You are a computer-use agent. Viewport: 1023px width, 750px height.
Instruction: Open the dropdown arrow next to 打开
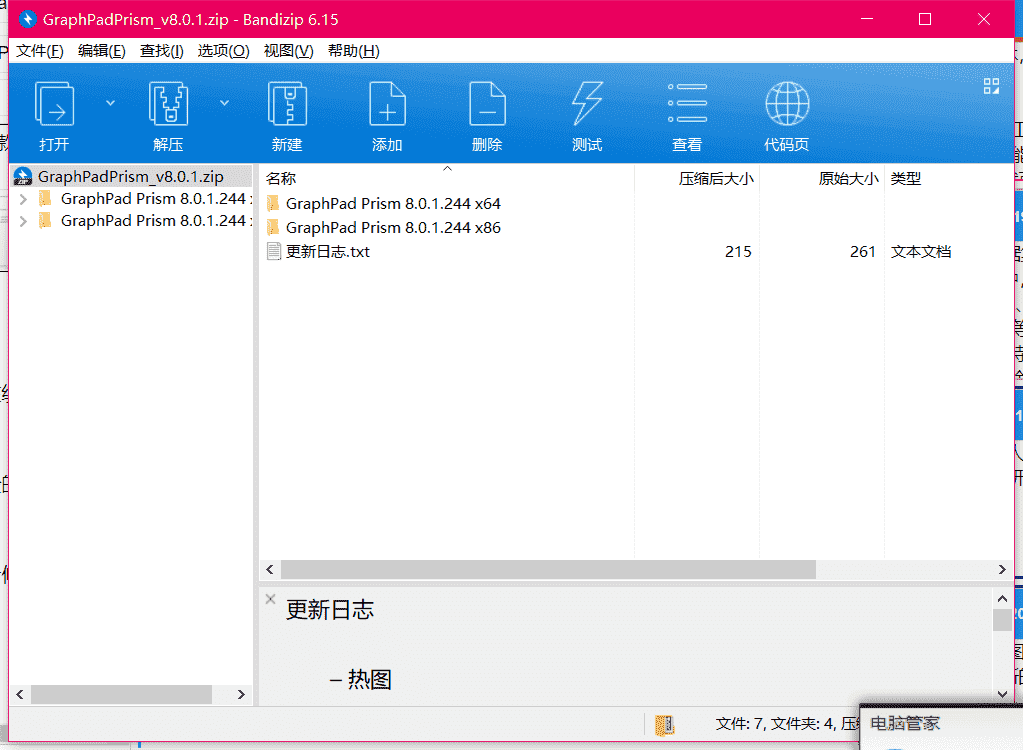tap(110, 103)
